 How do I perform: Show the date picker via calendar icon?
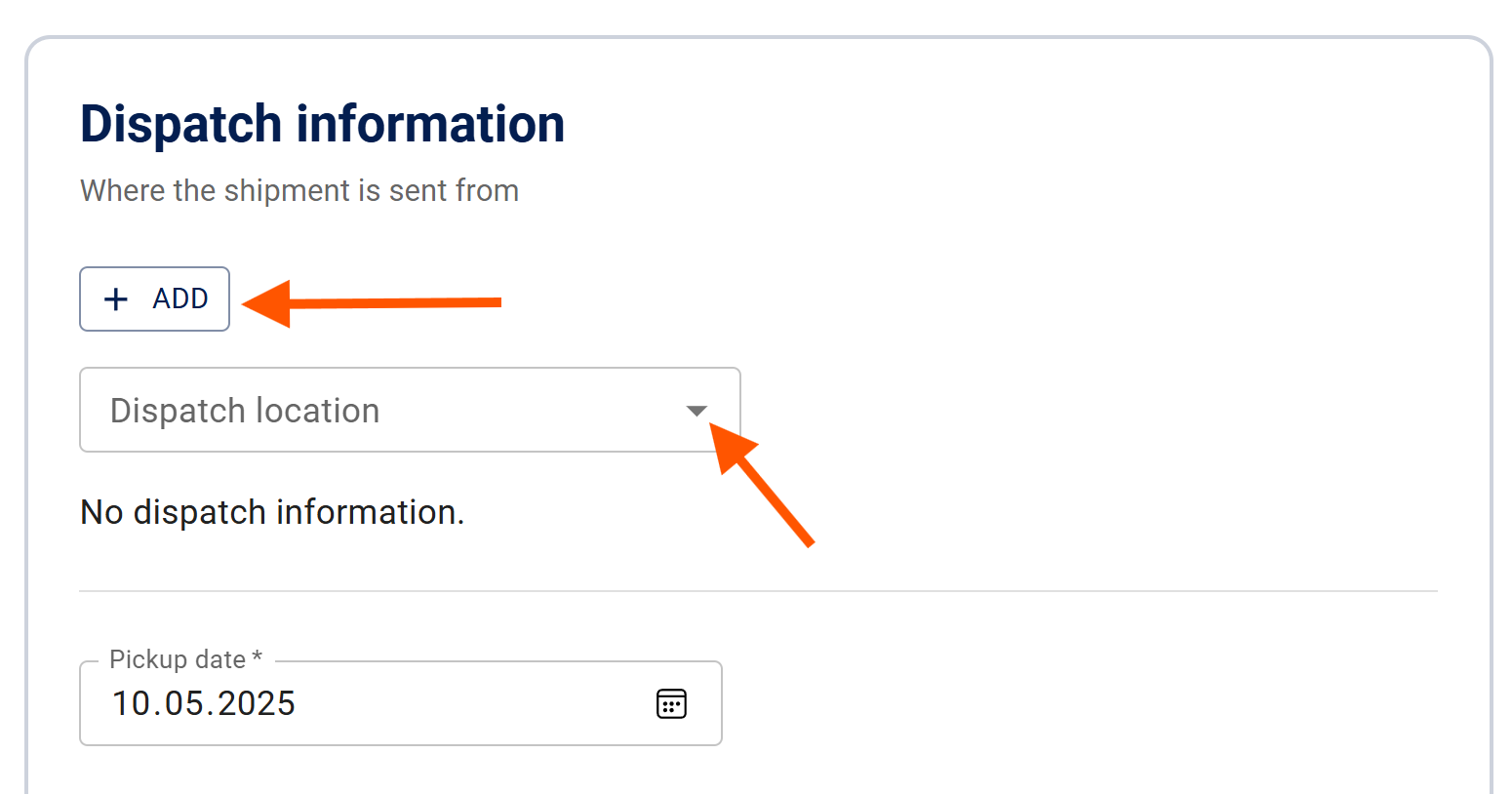pos(671,703)
